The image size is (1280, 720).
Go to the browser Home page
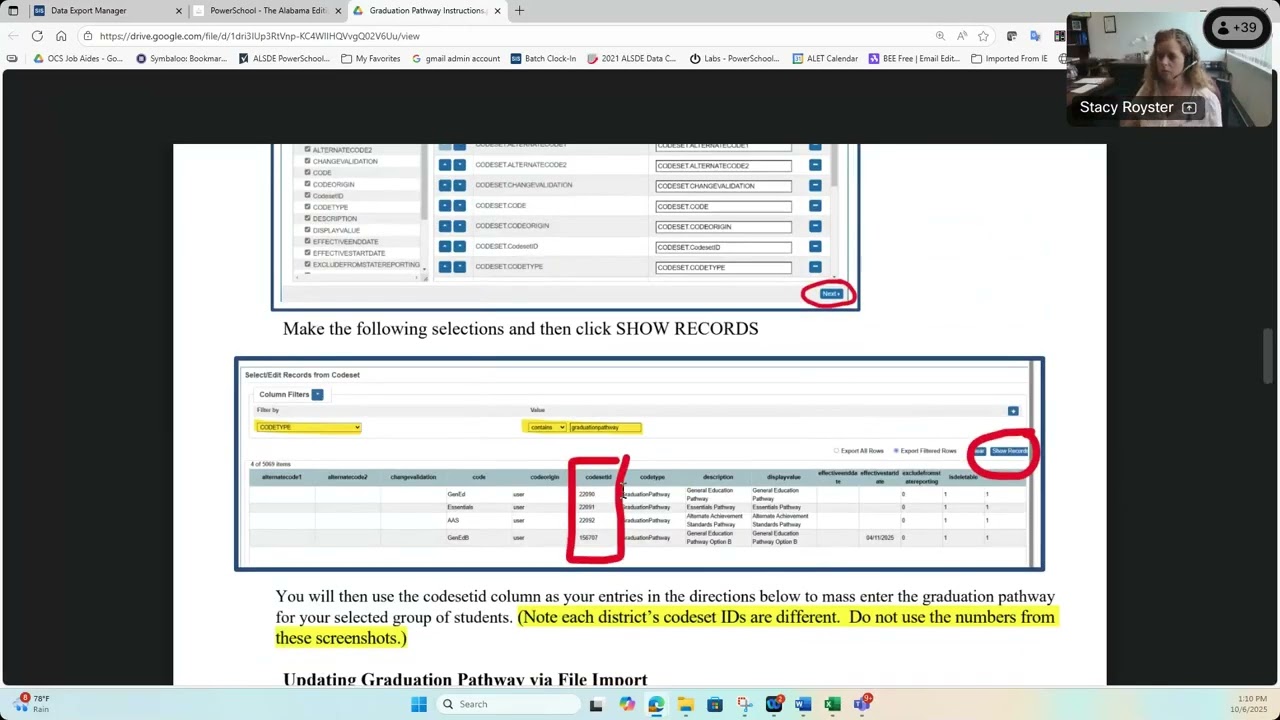pyautogui.click(x=61, y=36)
